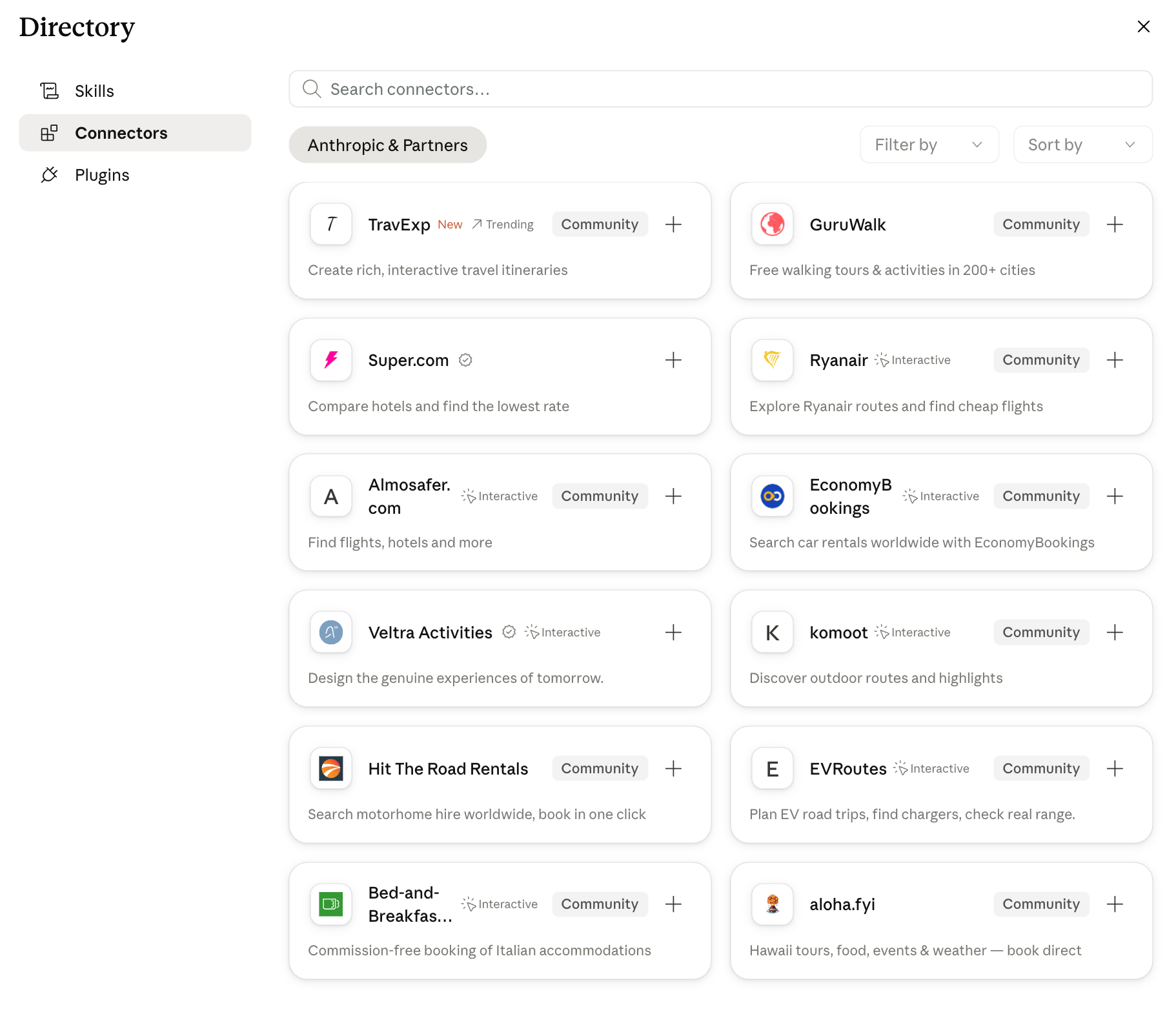The width and height of the screenshot is (1176, 1016).
Task: Open the Hit The Road Rentals title
Action: tap(448, 769)
